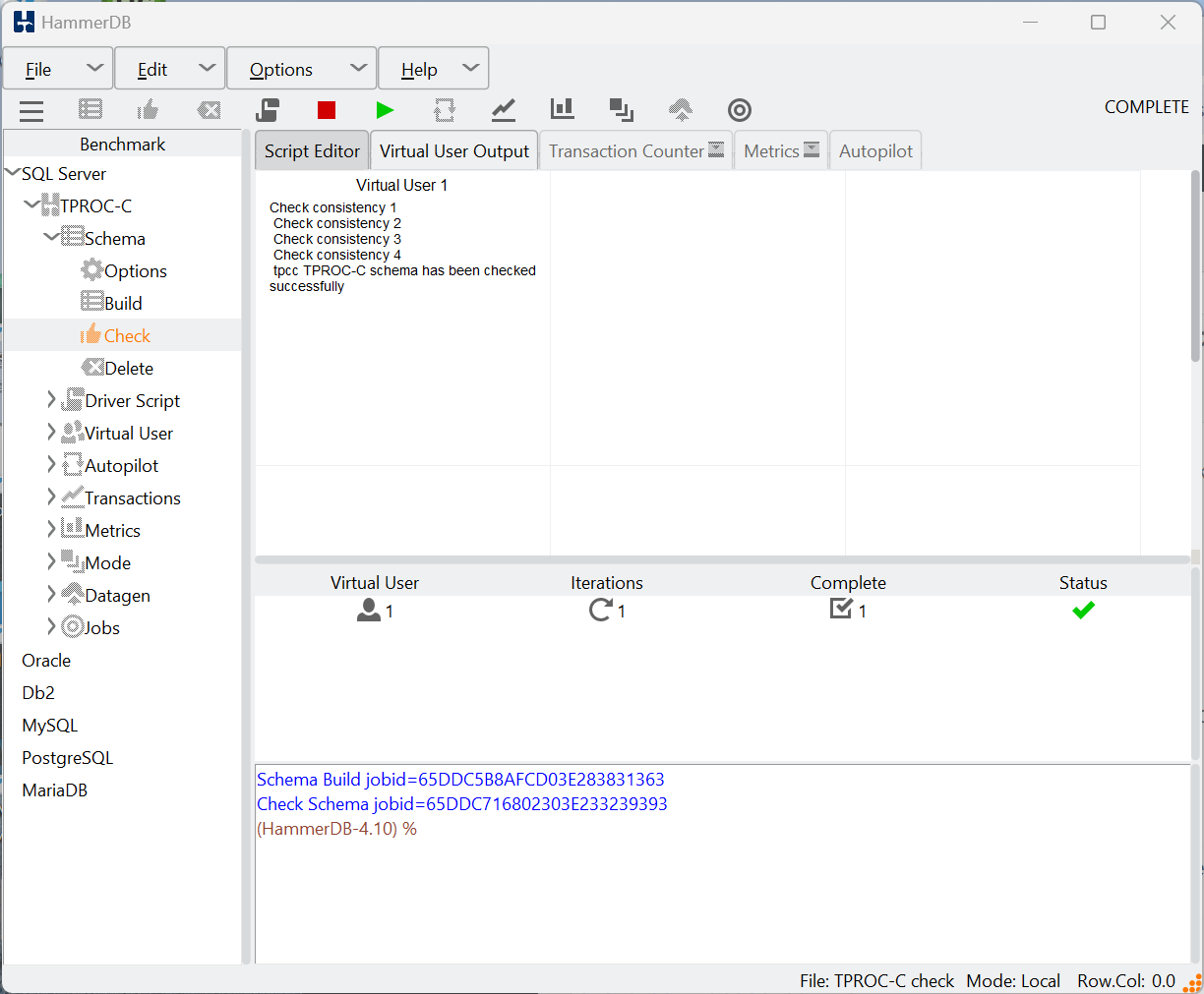Image resolution: width=1204 pixels, height=994 pixels.
Task: Expand the Mode tree node
Action: pyautogui.click(x=51, y=561)
